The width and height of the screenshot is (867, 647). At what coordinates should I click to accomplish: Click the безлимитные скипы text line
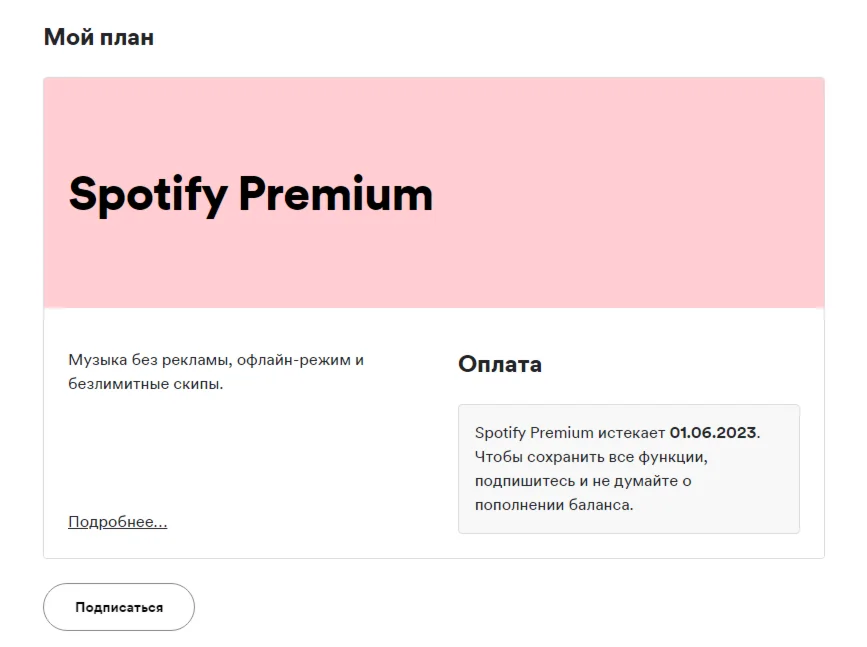(x=145, y=383)
